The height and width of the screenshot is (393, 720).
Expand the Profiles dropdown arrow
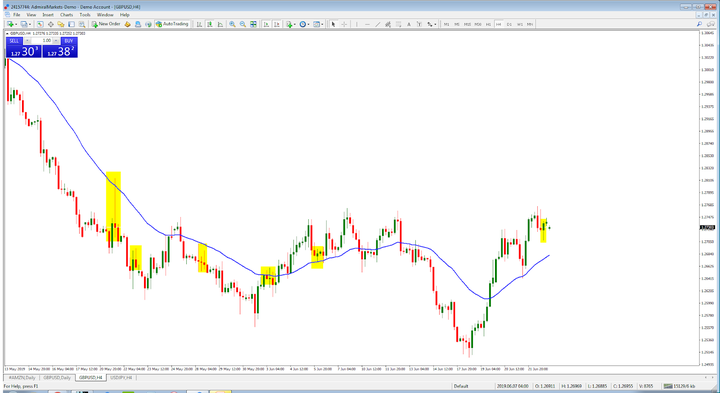(x=30, y=24)
